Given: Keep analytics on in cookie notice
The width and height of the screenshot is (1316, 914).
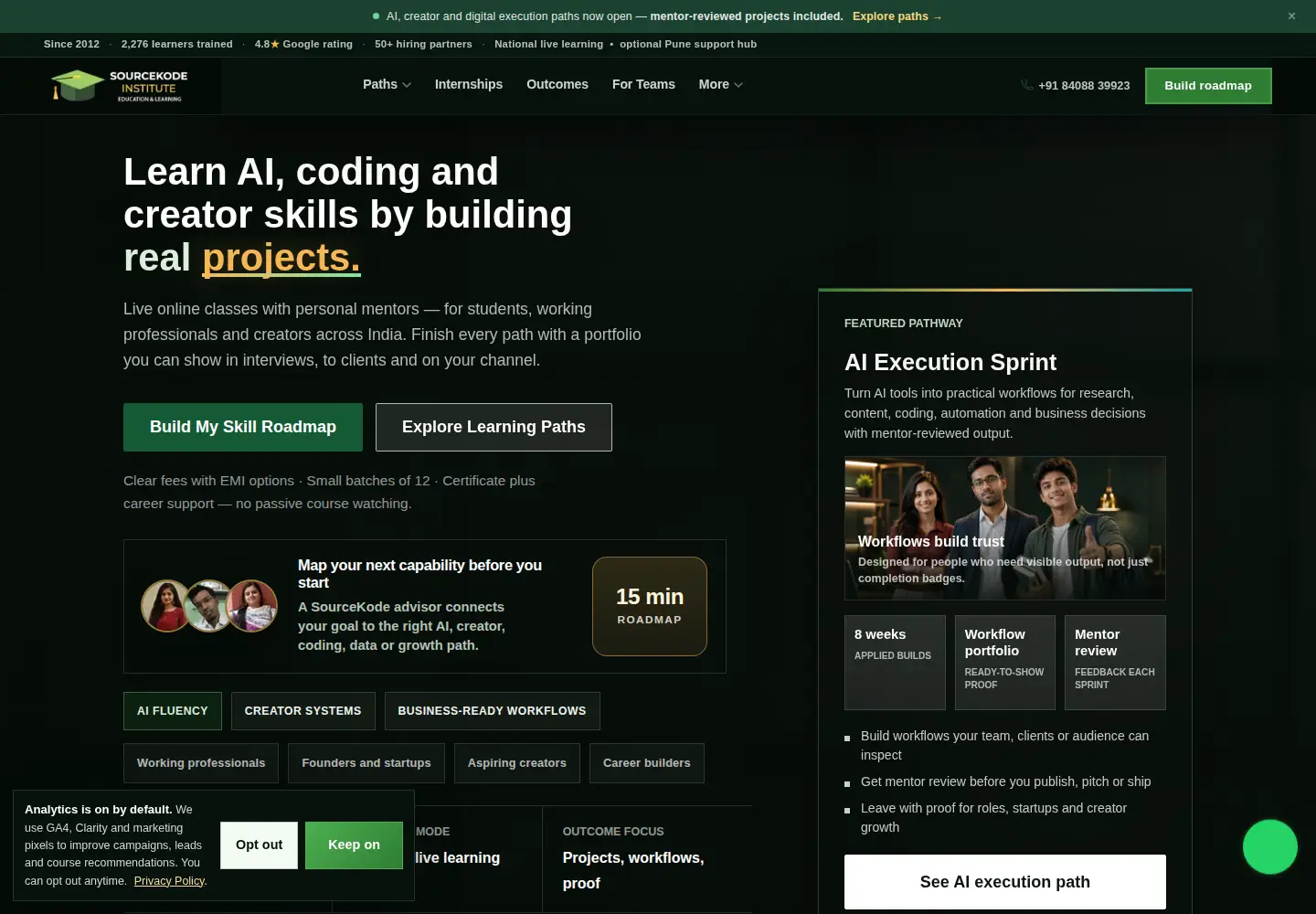Looking at the screenshot, I should coord(354,845).
